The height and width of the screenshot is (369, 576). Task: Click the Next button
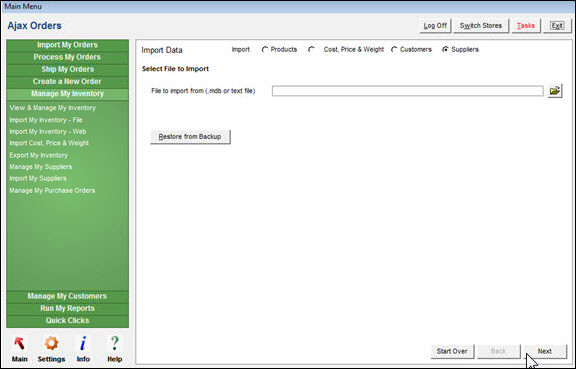[x=545, y=351]
